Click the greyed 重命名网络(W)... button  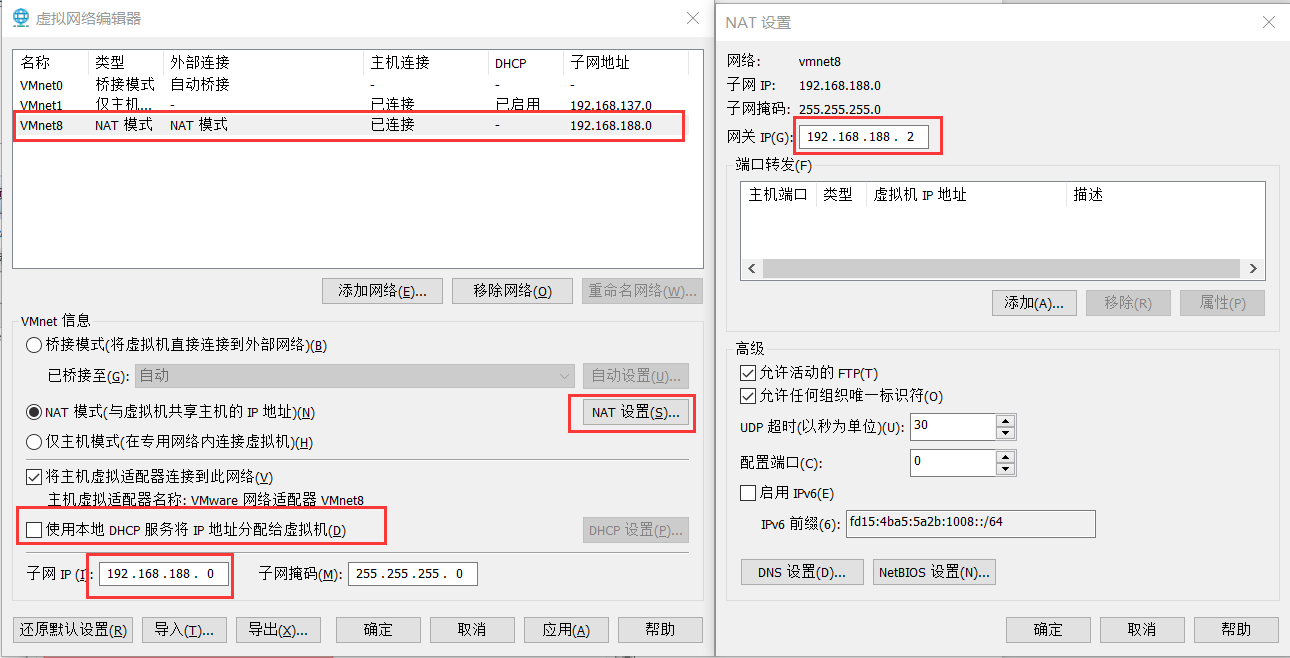(x=642, y=291)
